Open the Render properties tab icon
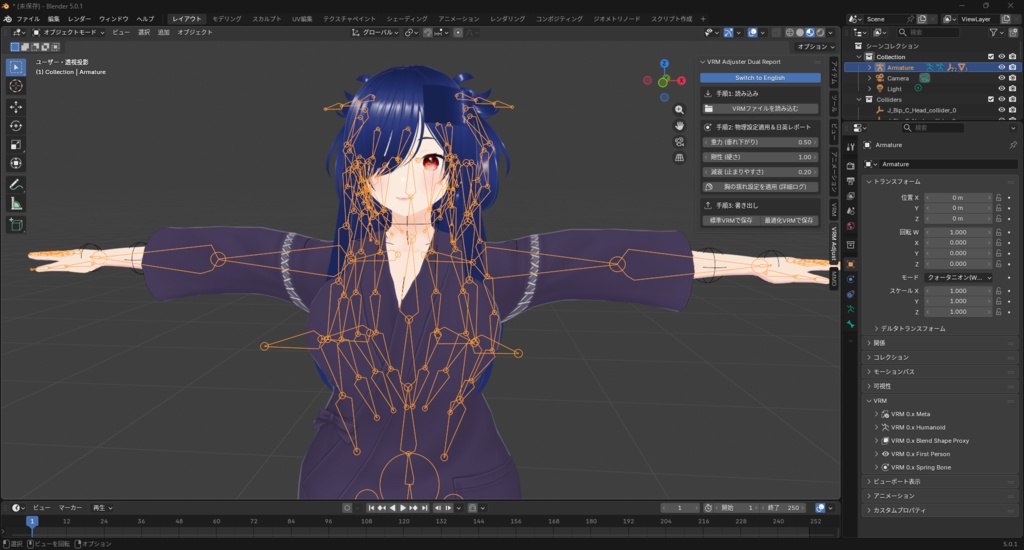 tap(850, 166)
